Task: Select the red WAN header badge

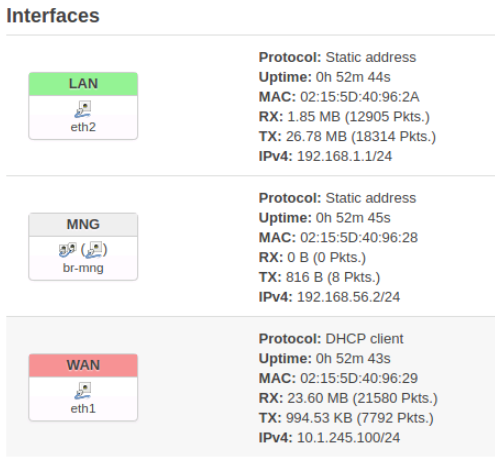Action: click(83, 365)
